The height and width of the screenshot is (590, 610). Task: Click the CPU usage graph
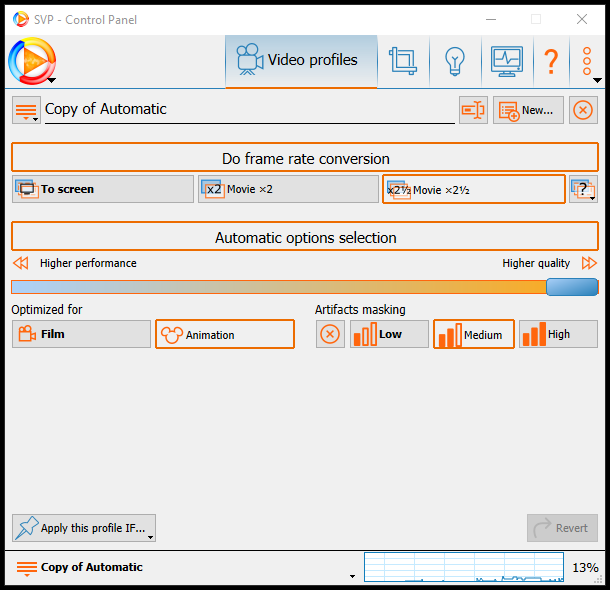pos(464,567)
